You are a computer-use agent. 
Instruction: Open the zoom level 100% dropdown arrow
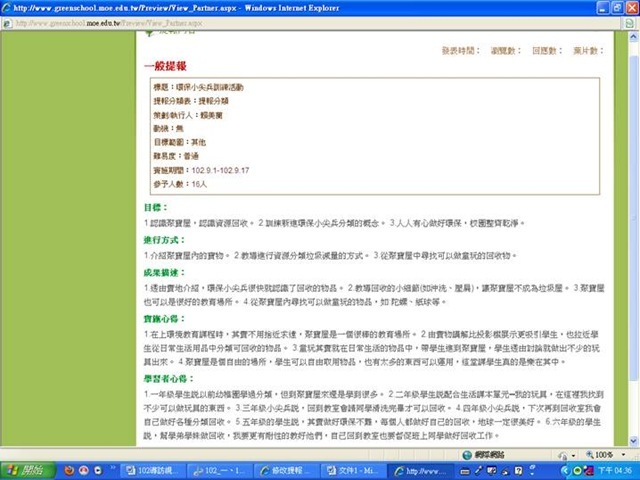[x=624, y=454]
